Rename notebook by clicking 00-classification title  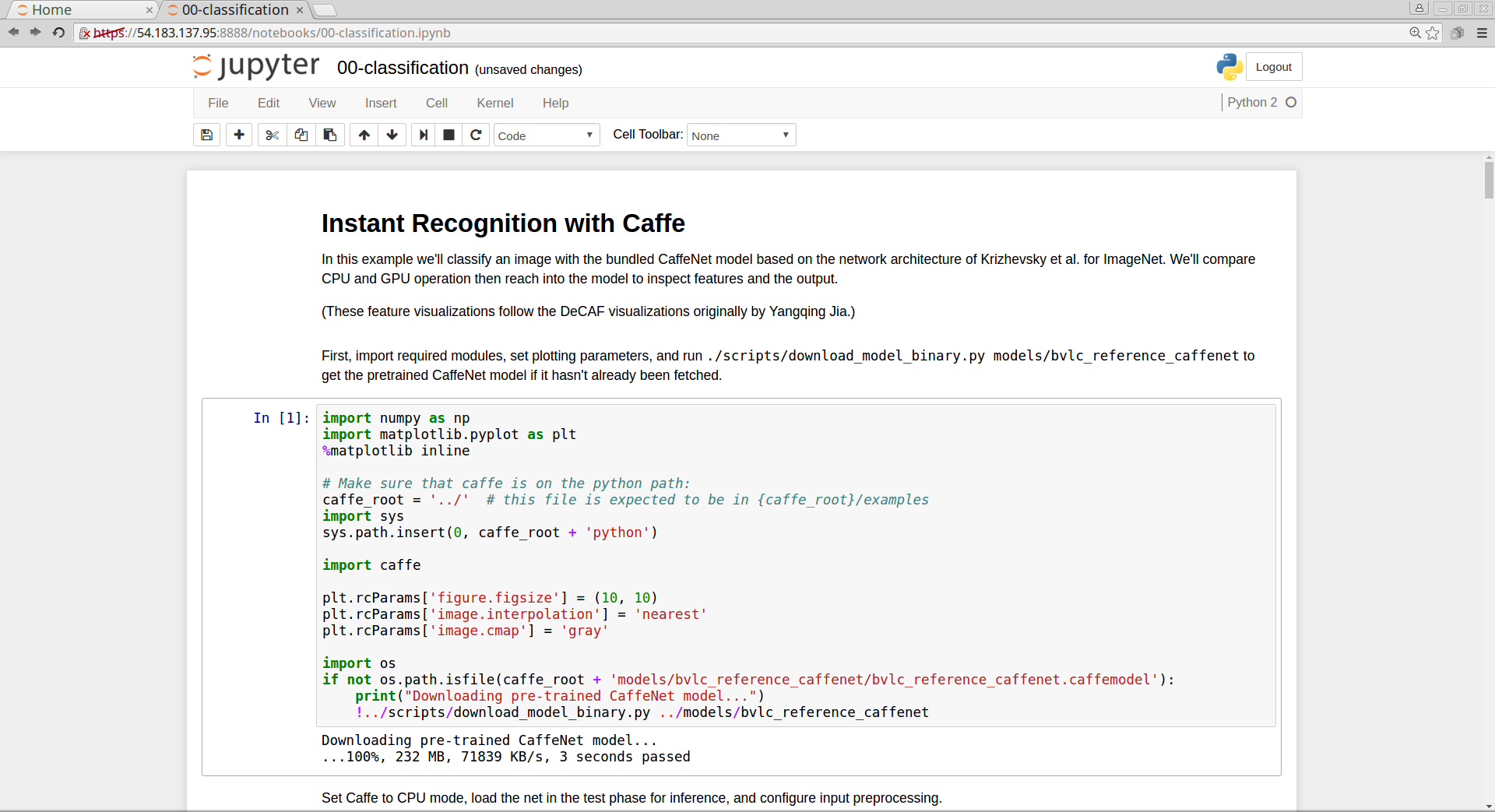tap(403, 69)
